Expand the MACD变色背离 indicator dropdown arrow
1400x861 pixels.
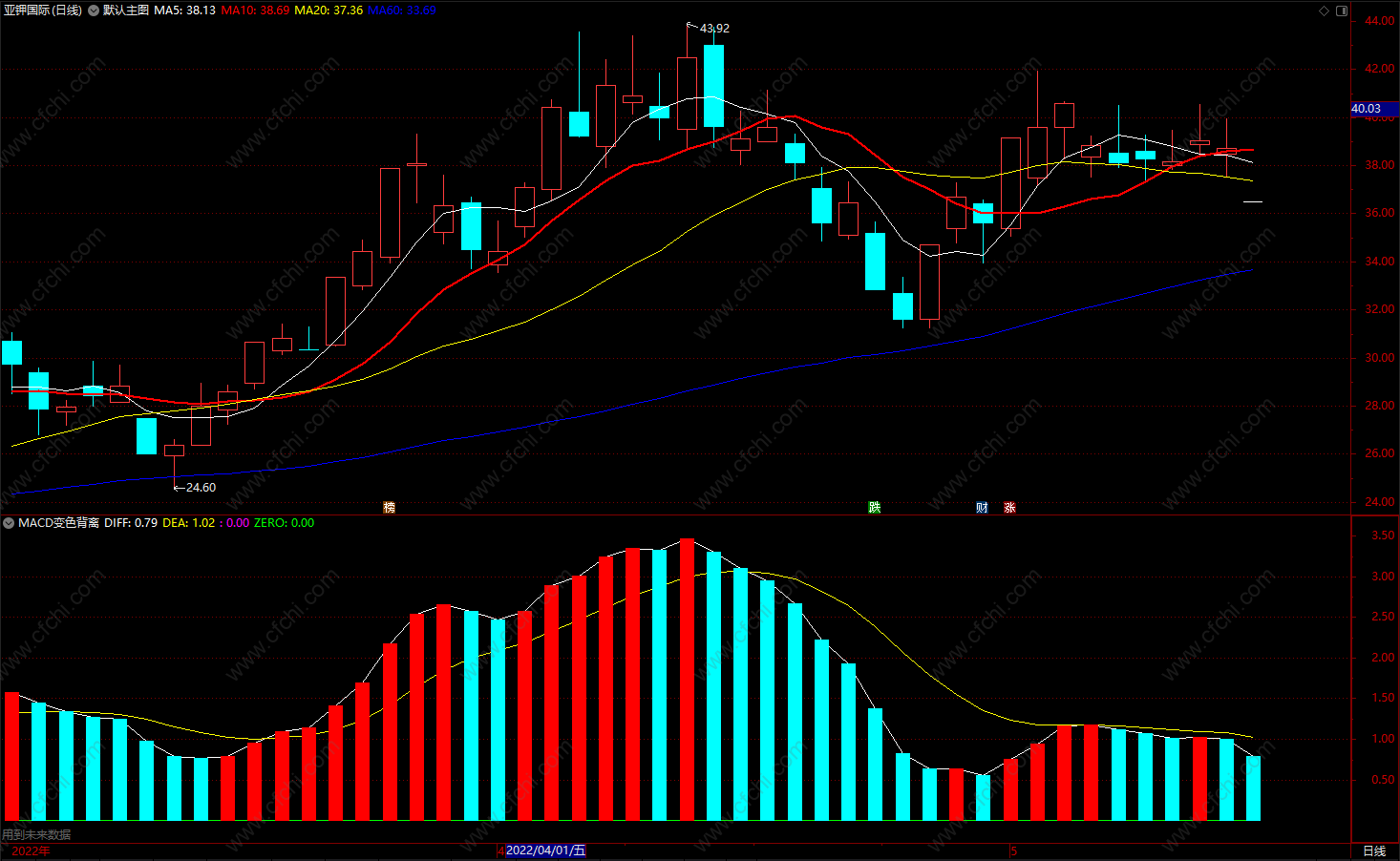[9, 523]
